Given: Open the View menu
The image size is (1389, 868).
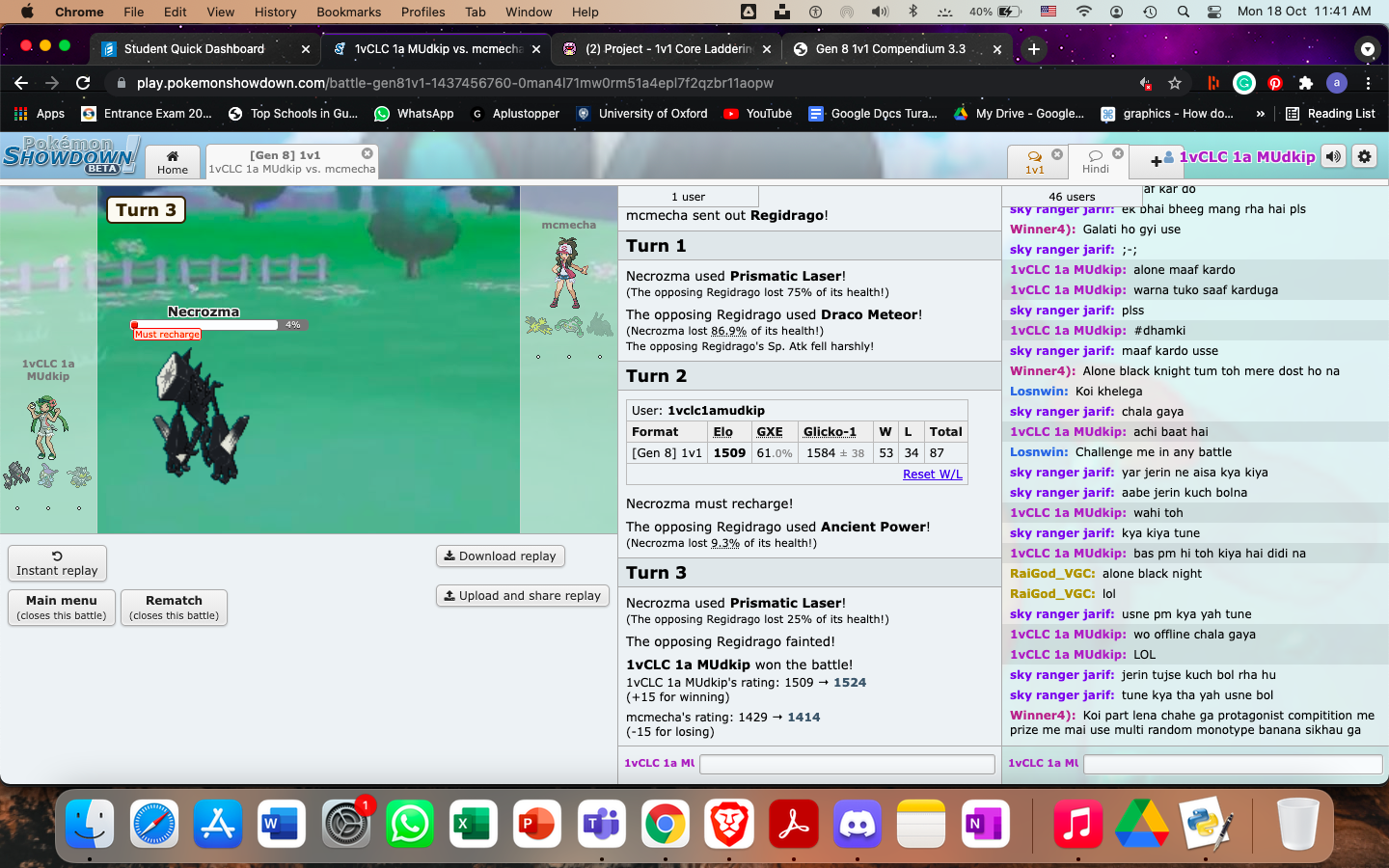Looking at the screenshot, I should pos(220,12).
